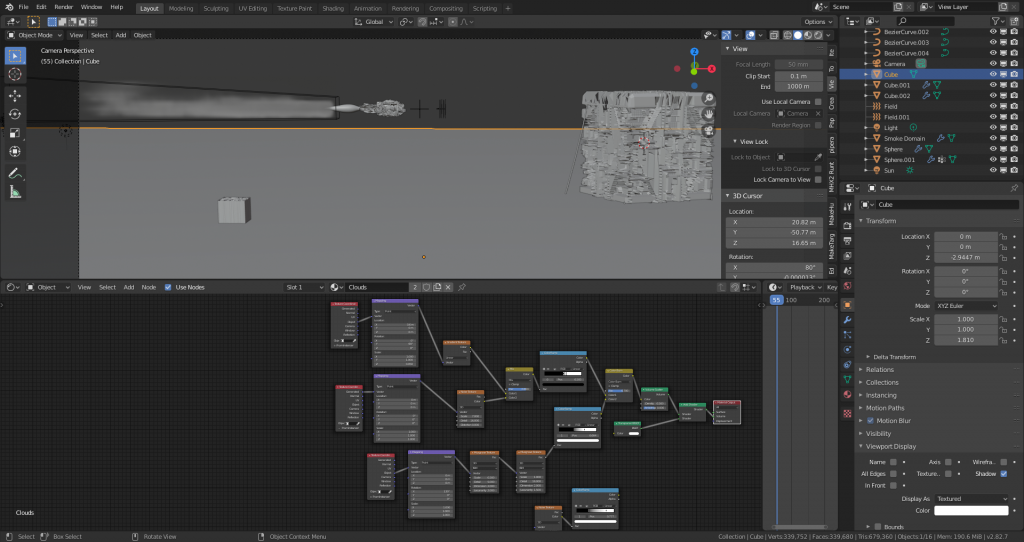Screen dimensions: 1024x542
Task: Open the Object Mode dropdown
Action: click(35, 35)
